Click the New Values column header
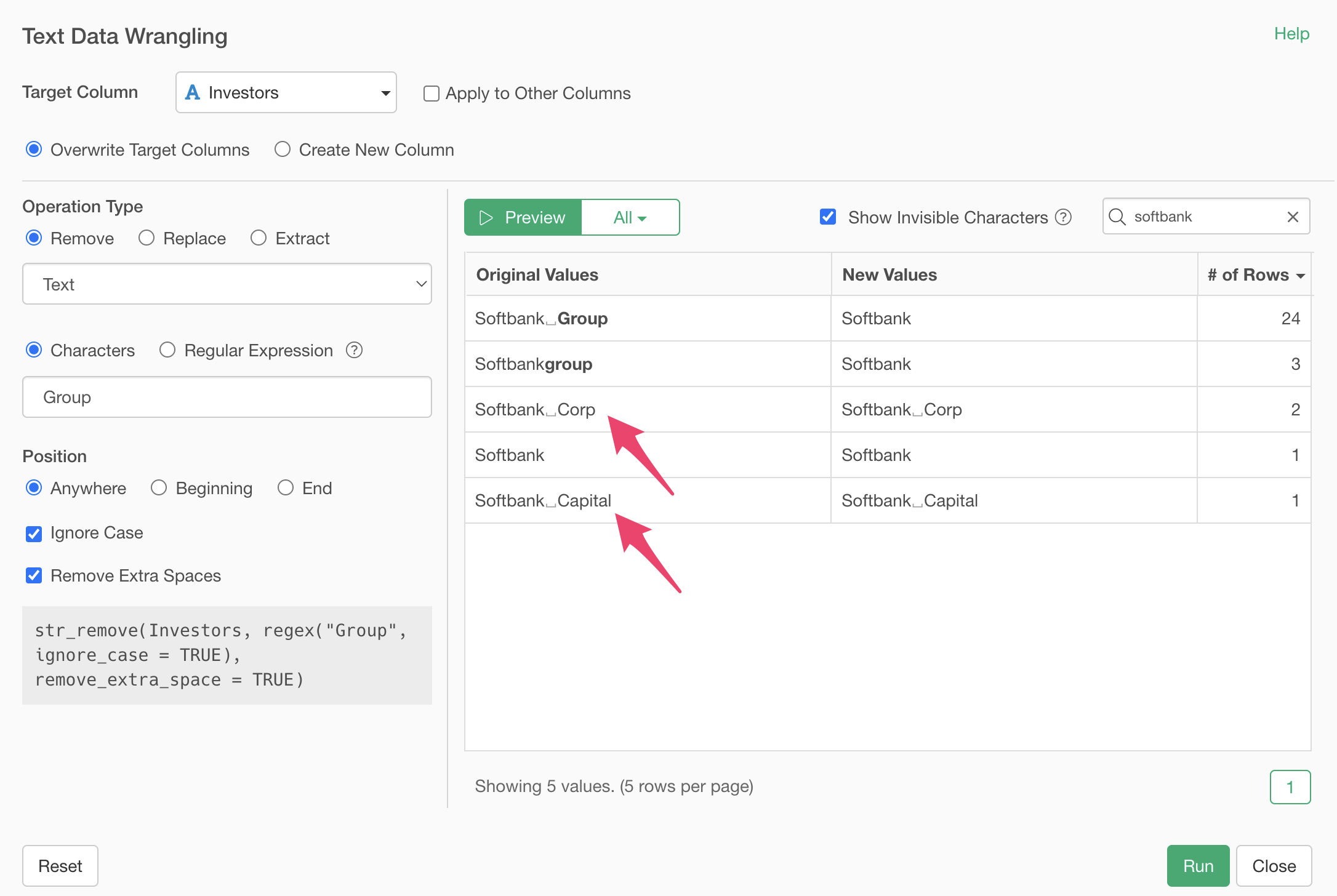1337x896 pixels. [1014, 275]
